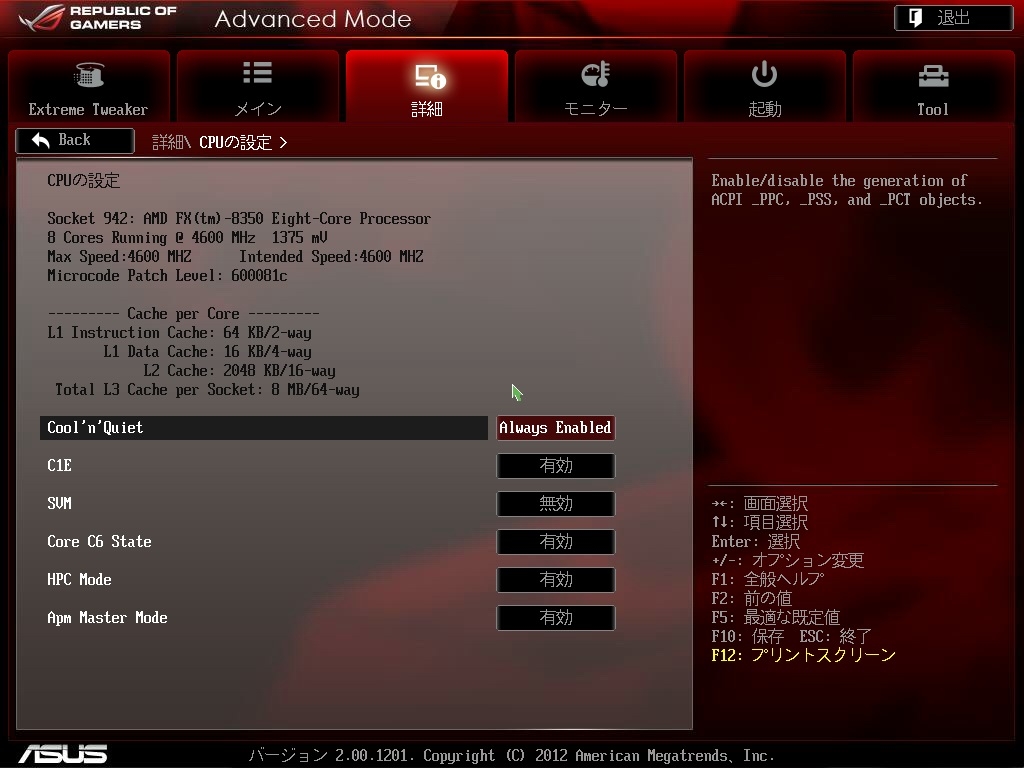Open the C1E value dropdown
1024x768 pixels.
click(555, 466)
